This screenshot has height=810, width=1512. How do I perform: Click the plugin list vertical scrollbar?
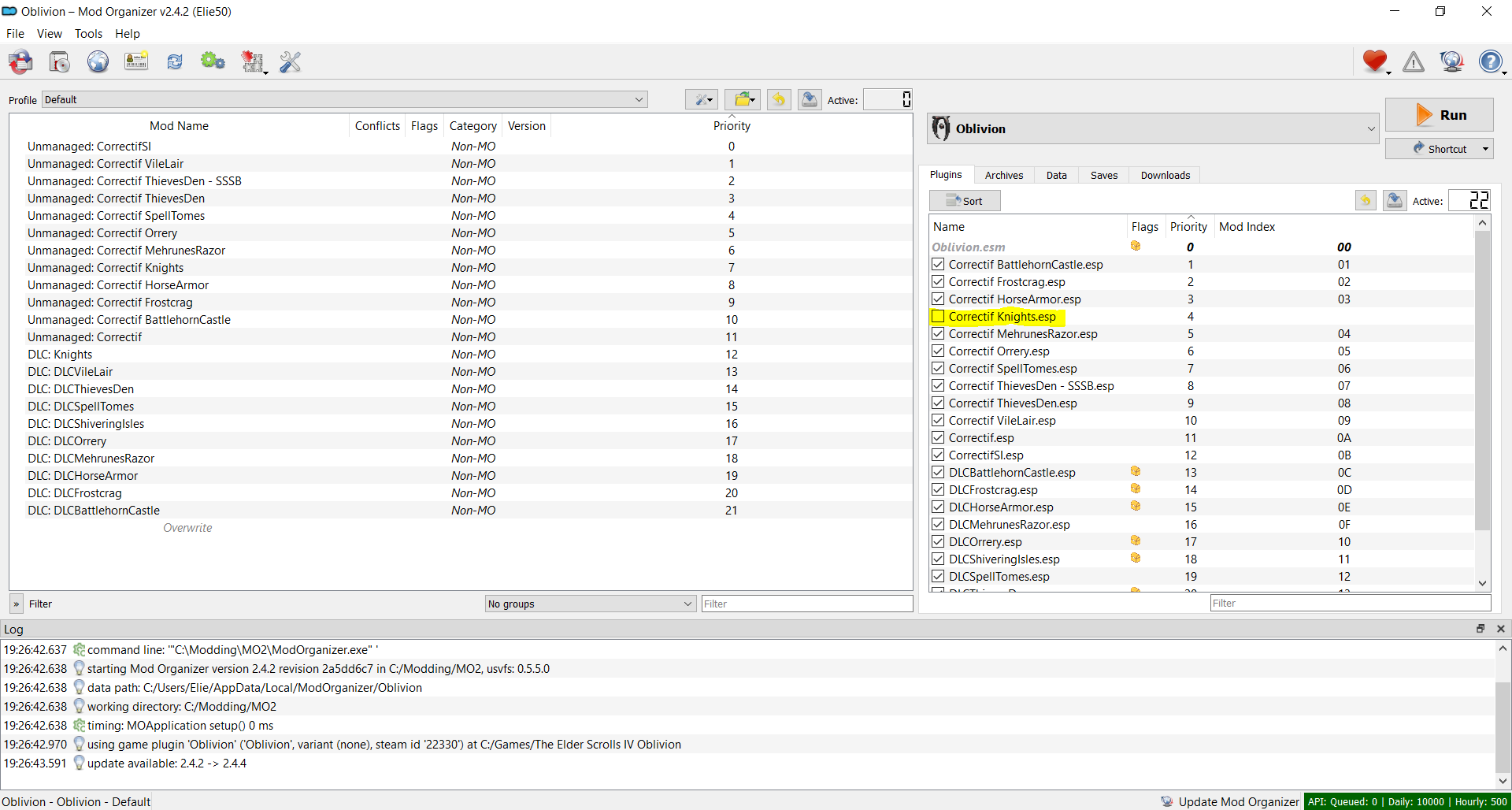tap(1483, 380)
